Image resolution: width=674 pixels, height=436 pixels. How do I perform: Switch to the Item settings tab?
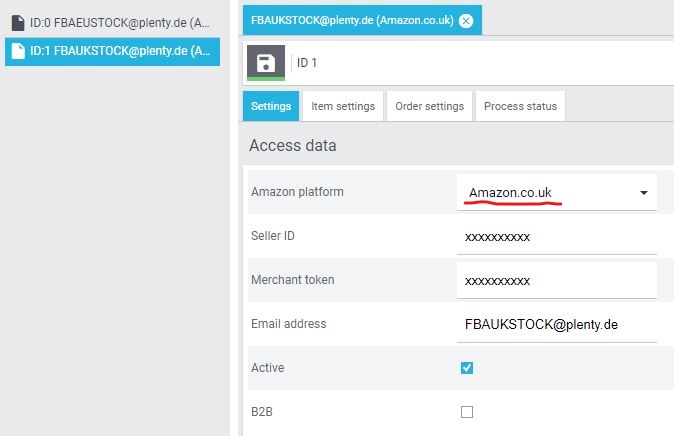point(343,106)
